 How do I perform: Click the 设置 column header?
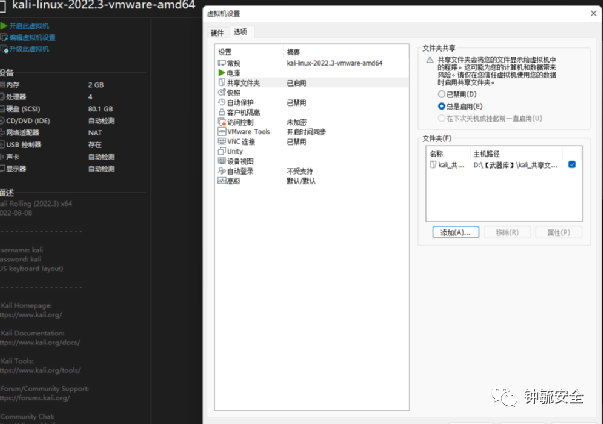click(x=225, y=52)
